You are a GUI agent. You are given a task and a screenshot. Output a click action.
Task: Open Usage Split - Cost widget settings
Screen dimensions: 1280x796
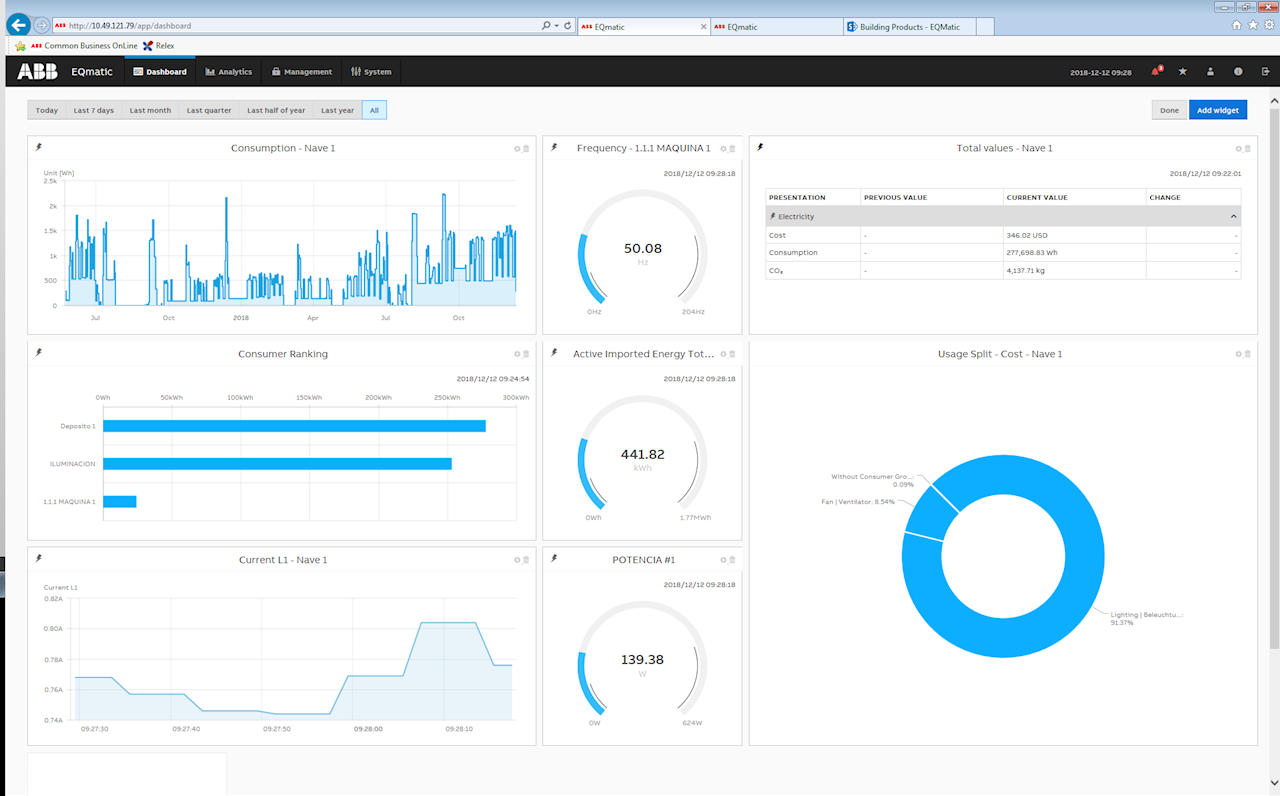(x=1238, y=354)
